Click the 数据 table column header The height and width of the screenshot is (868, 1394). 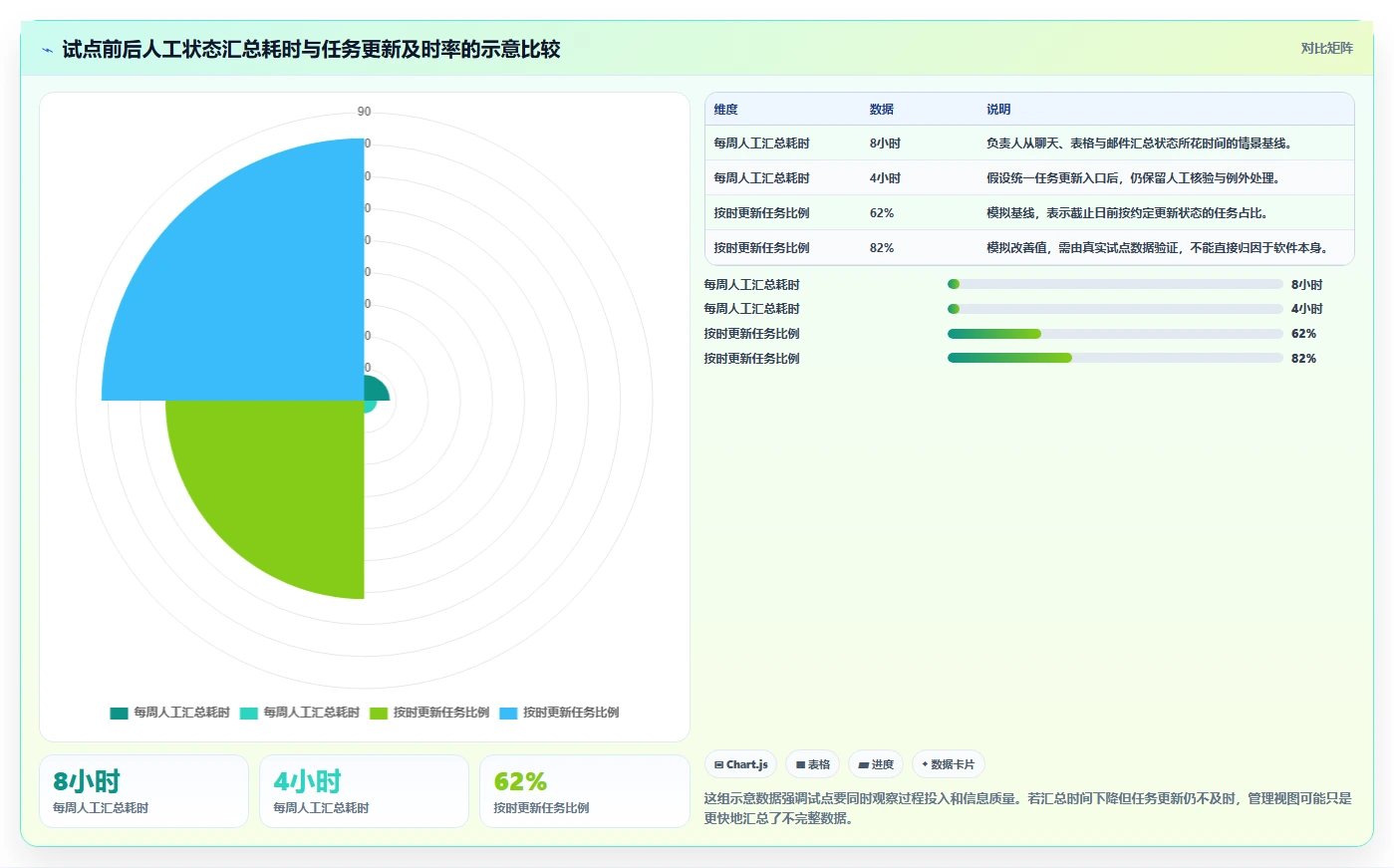pyautogui.click(x=881, y=110)
